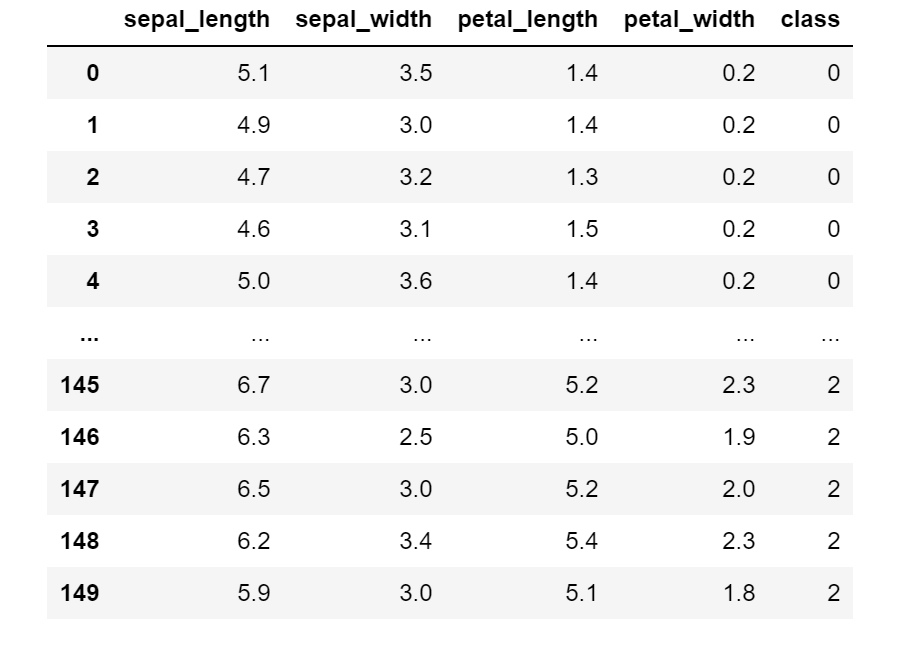The width and height of the screenshot is (902, 652).
Task: Click the sepal_width column header
Action: click(364, 20)
